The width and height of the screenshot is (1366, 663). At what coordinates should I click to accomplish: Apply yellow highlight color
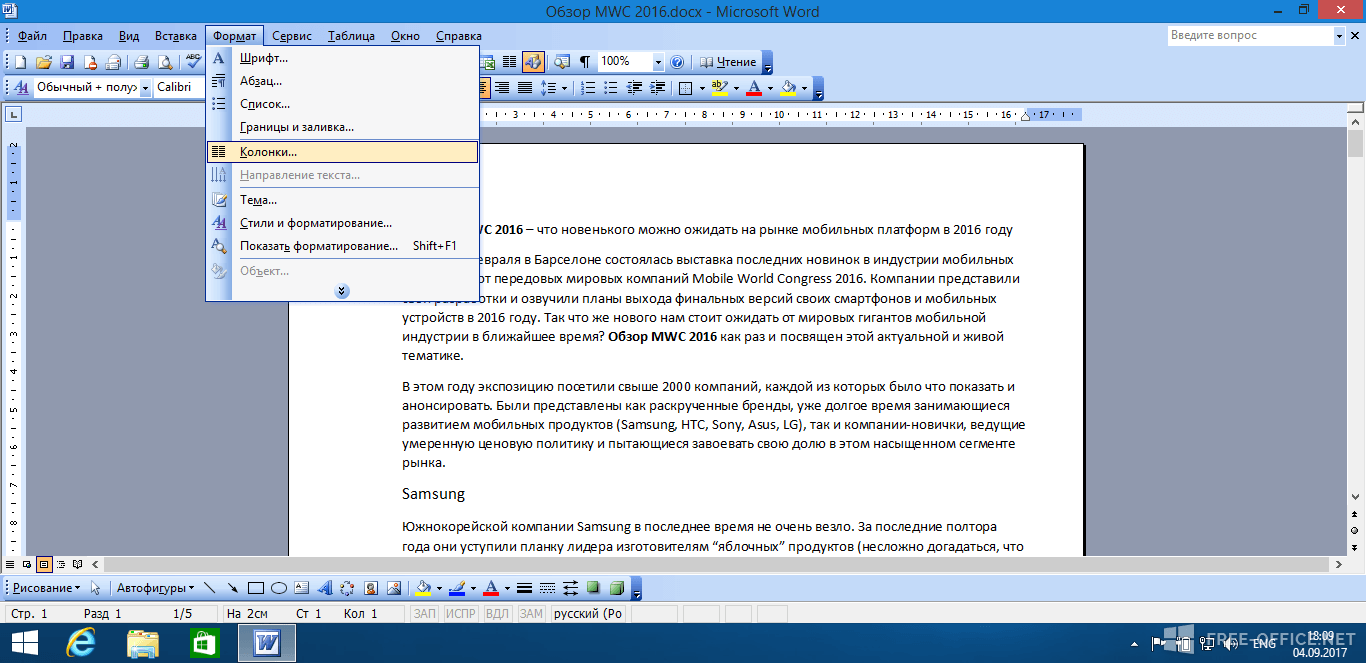click(x=719, y=88)
